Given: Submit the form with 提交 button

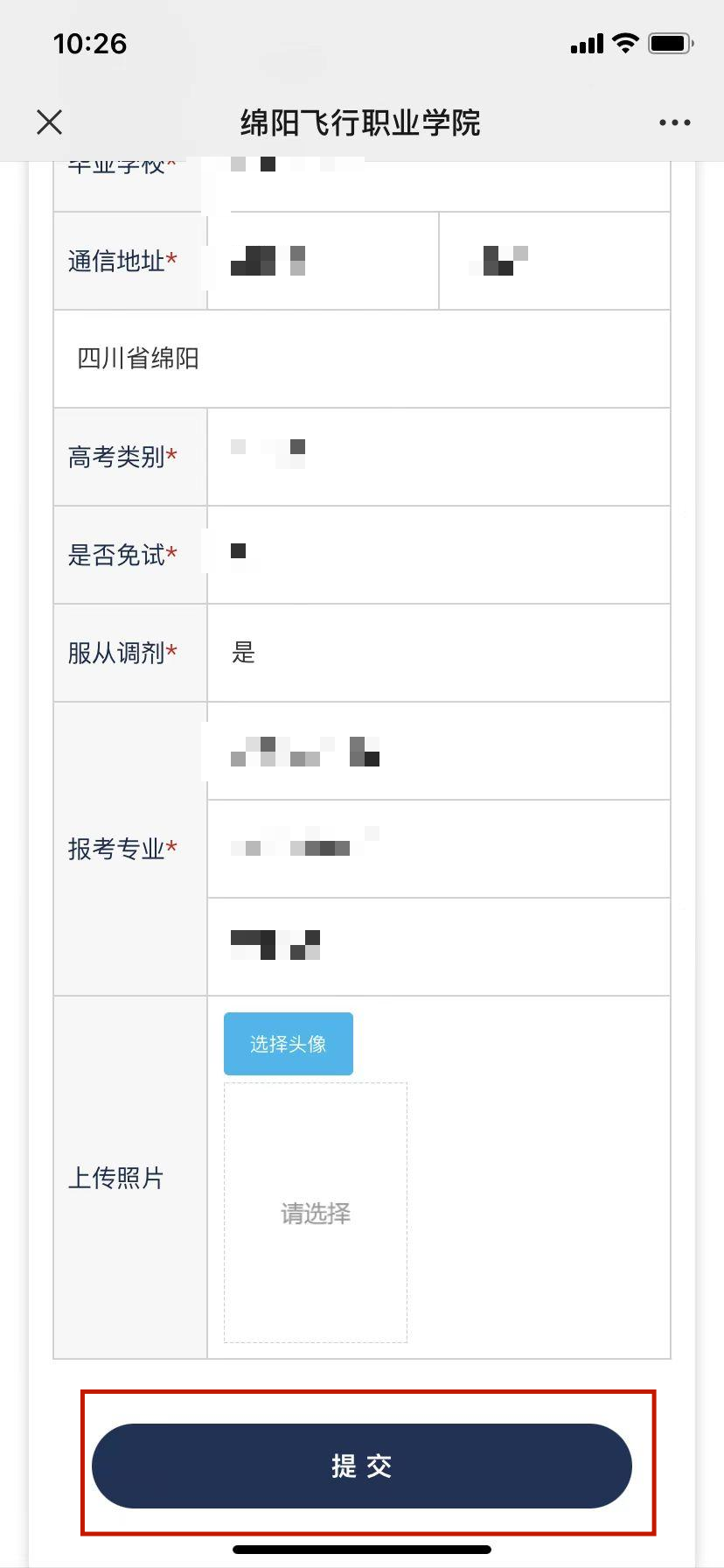Looking at the screenshot, I should pyautogui.click(x=362, y=1466).
